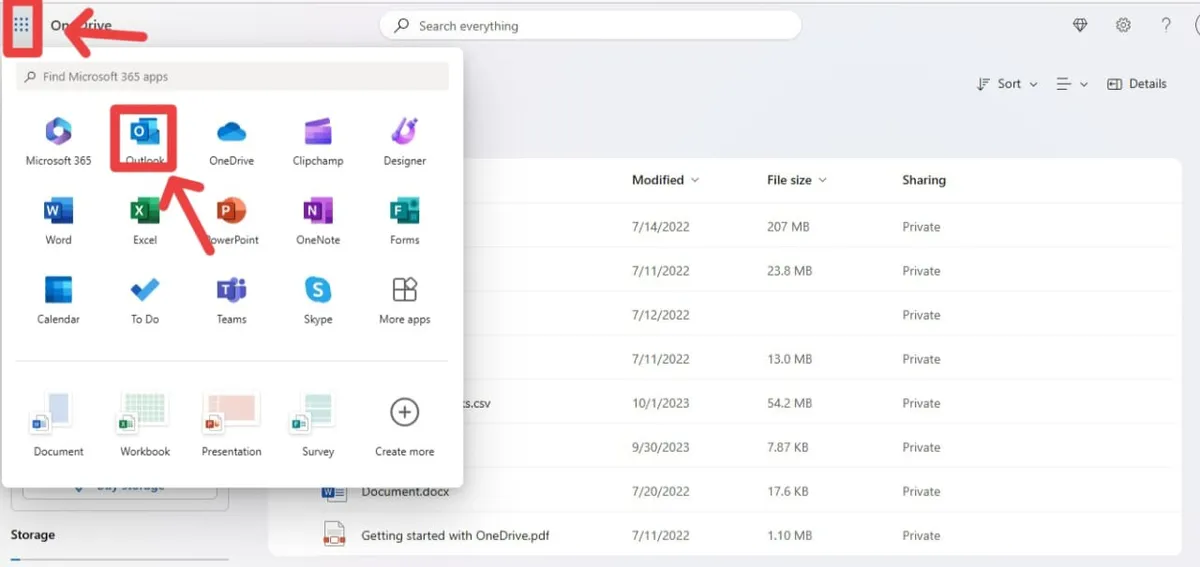Select the 7/12/2022 modified date
Viewport: 1200px width, 567px height.
660,315
